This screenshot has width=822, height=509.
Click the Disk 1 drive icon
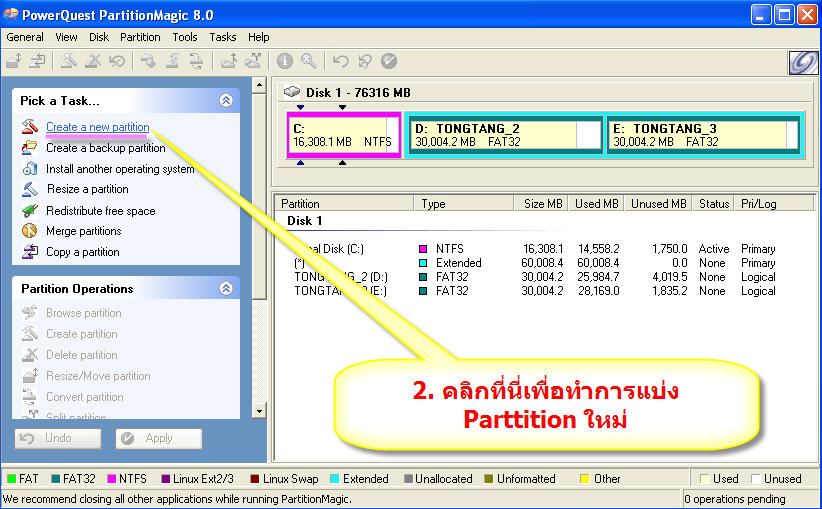[292, 92]
